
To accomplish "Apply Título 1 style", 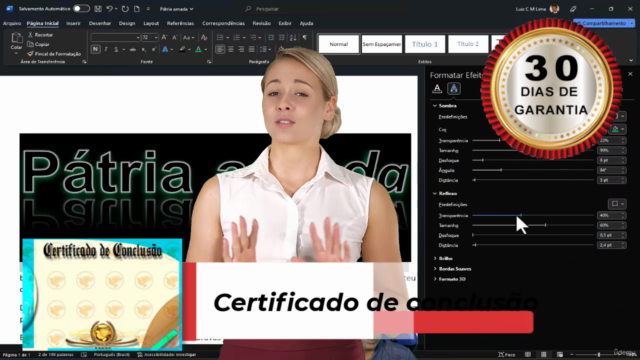I will (425, 44).
